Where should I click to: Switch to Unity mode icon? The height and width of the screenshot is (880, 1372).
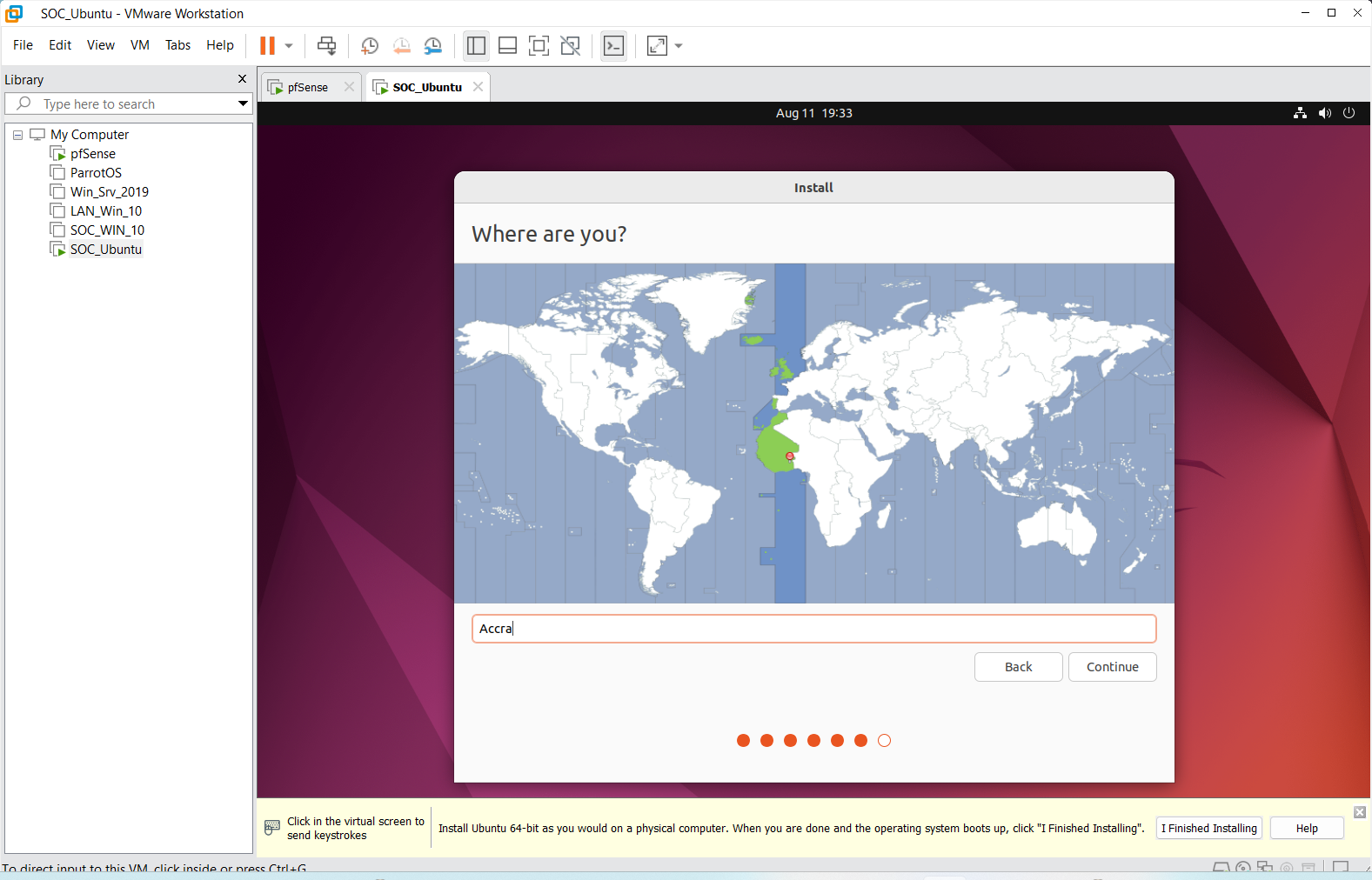pos(570,45)
